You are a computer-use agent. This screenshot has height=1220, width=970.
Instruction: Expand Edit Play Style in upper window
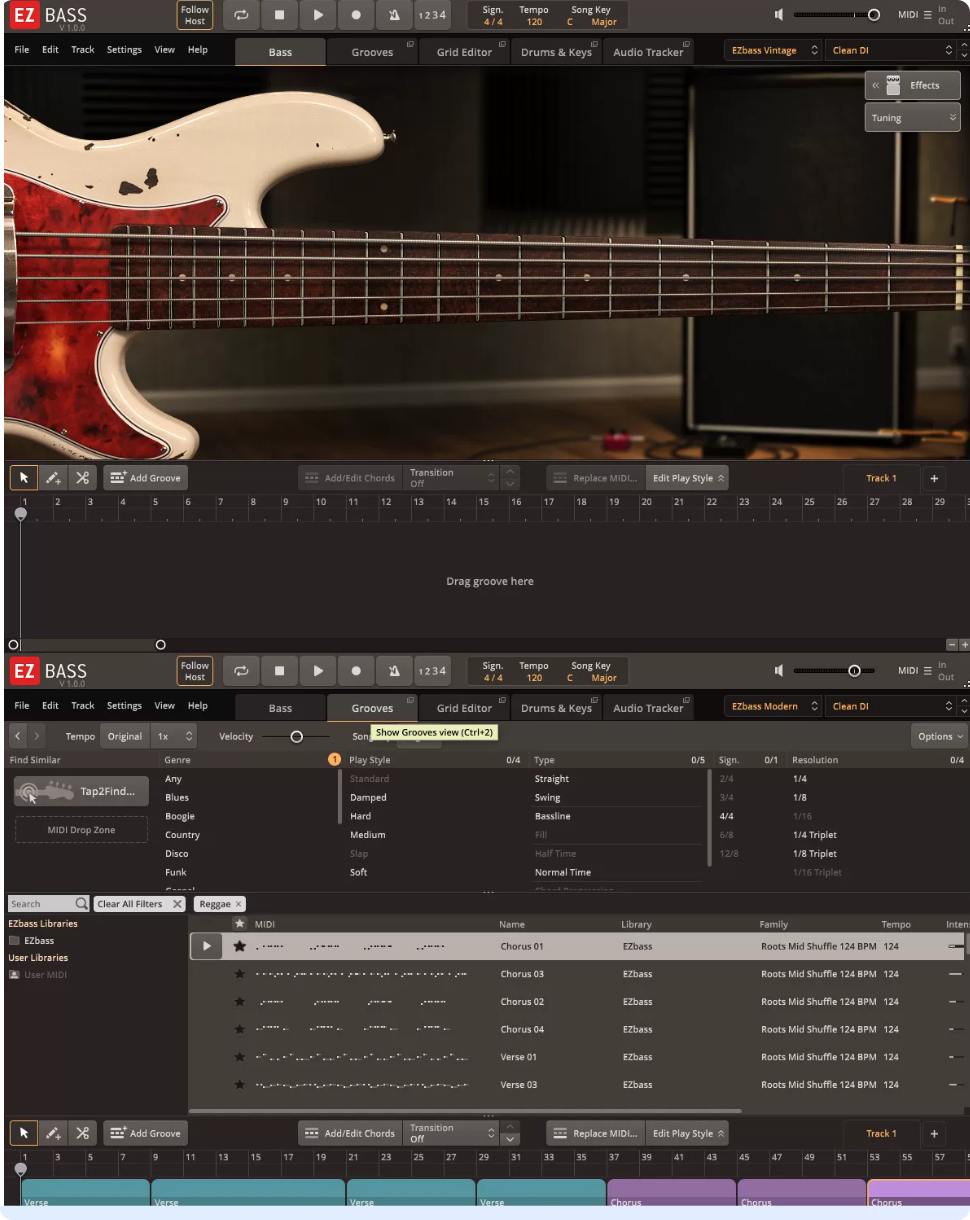[688, 478]
